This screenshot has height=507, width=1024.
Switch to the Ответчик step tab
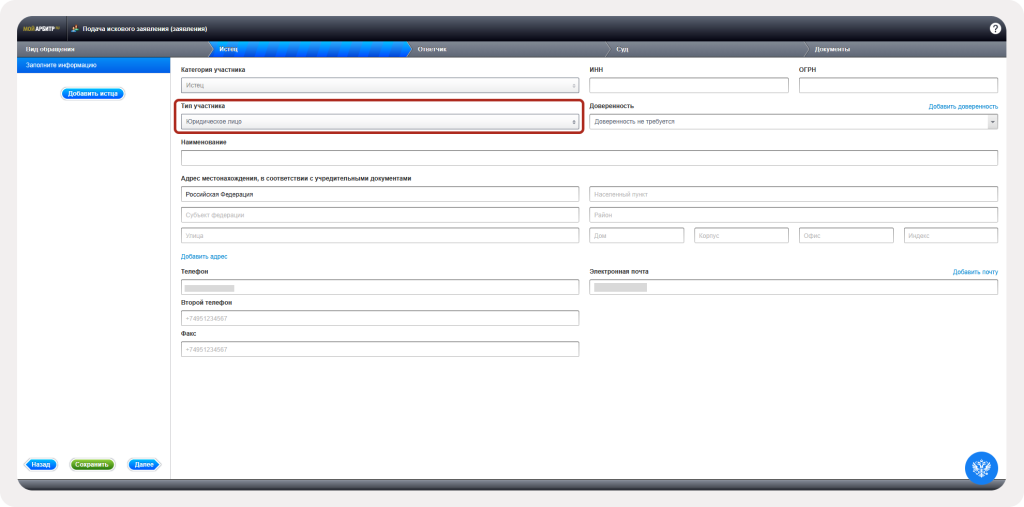431,49
